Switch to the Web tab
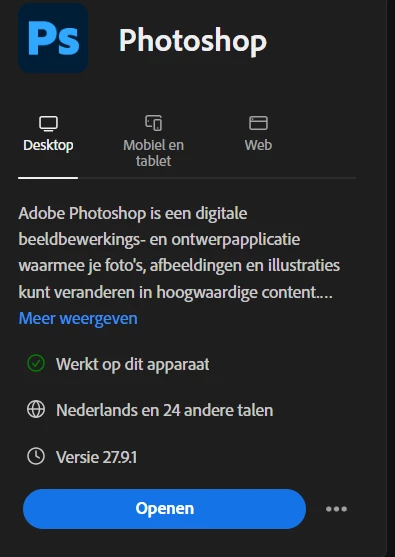 click(x=258, y=145)
